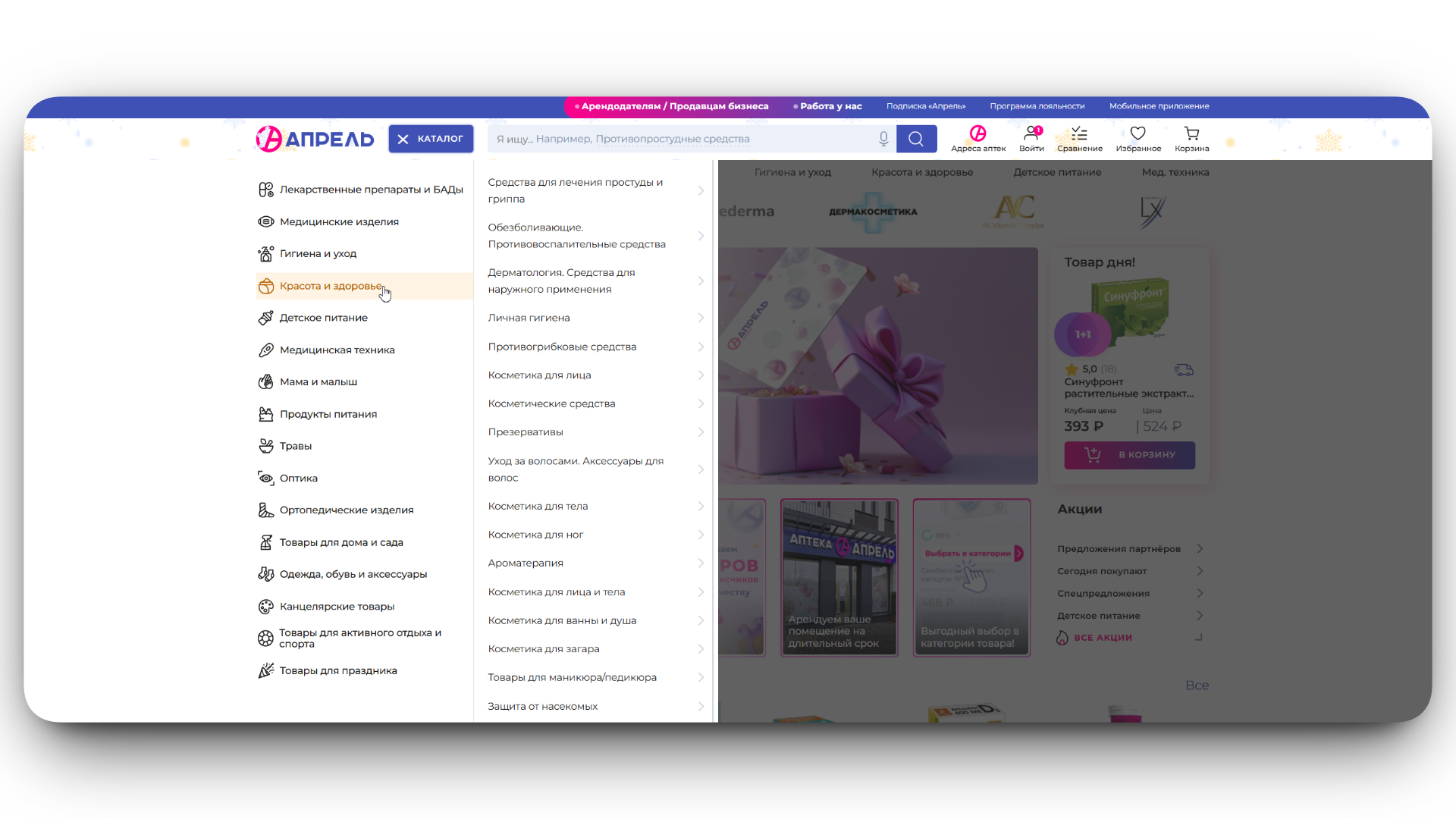Image resolution: width=1456 pixels, height=819 pixels.
Task: Expand Предложения партнёров promotions arrow
Action: pyautogui.click(x=1200, y=549)
